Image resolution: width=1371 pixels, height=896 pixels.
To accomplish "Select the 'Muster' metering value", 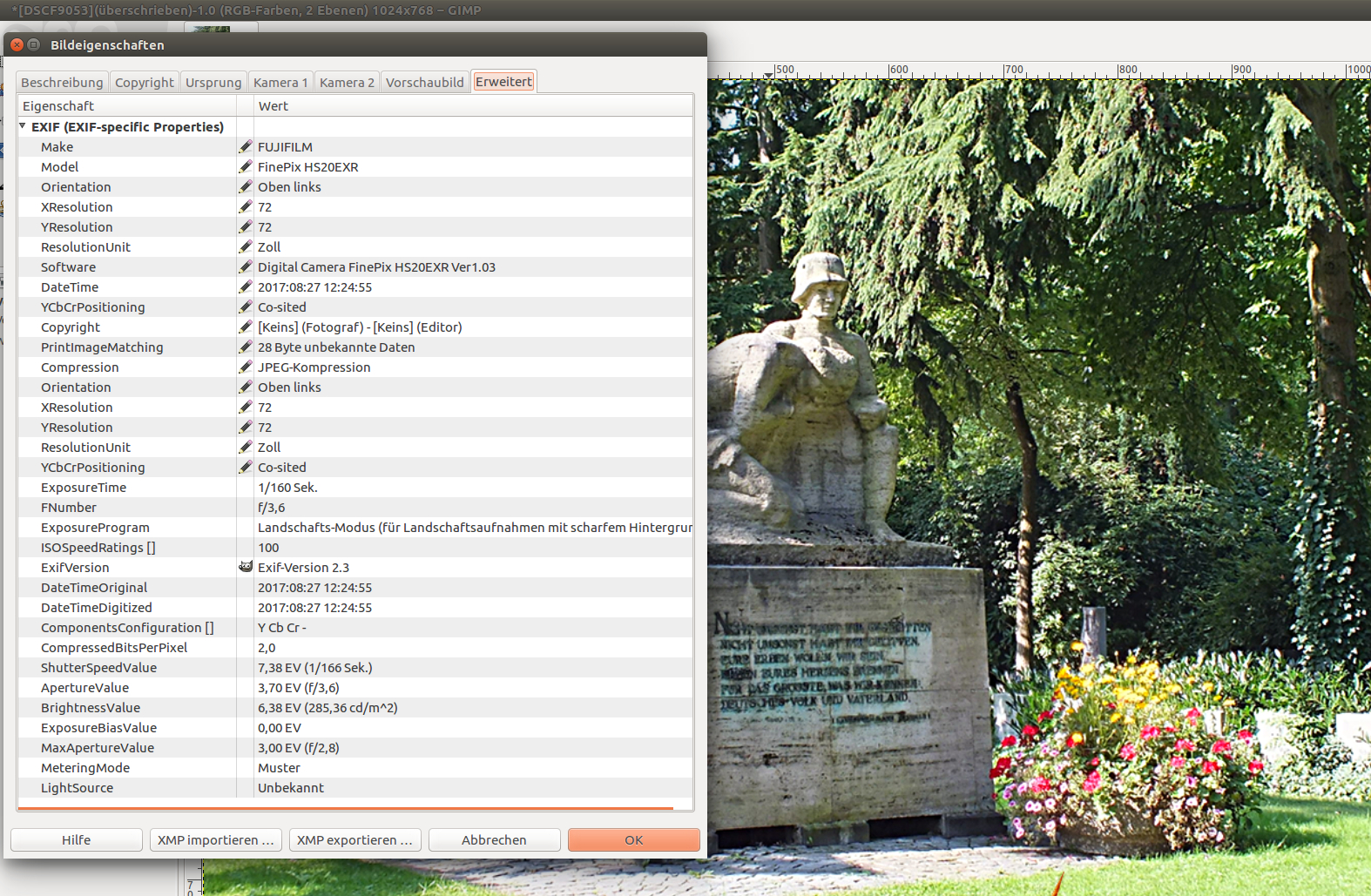I will tap(279, 767).
